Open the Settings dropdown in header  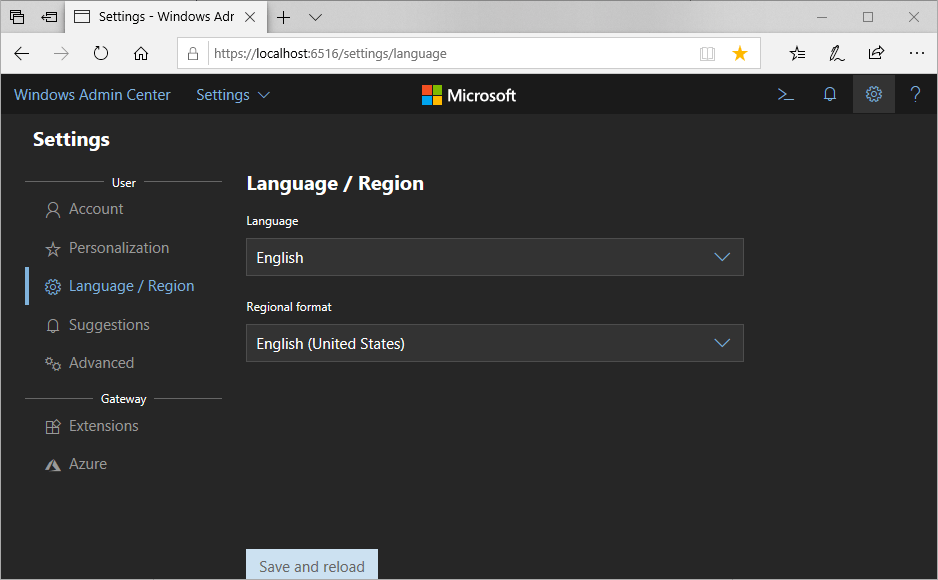233,95
